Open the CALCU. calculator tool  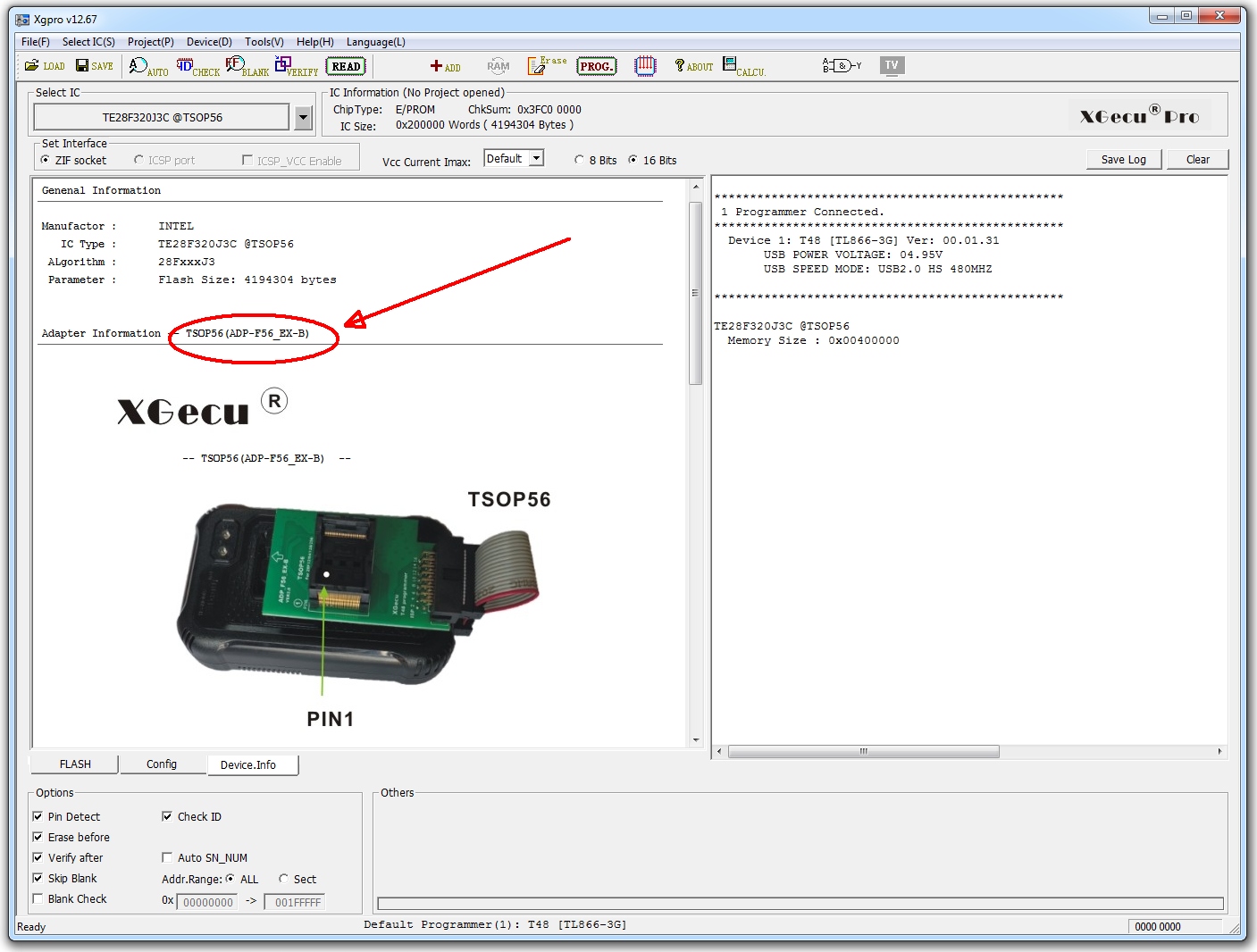(743, 66)
